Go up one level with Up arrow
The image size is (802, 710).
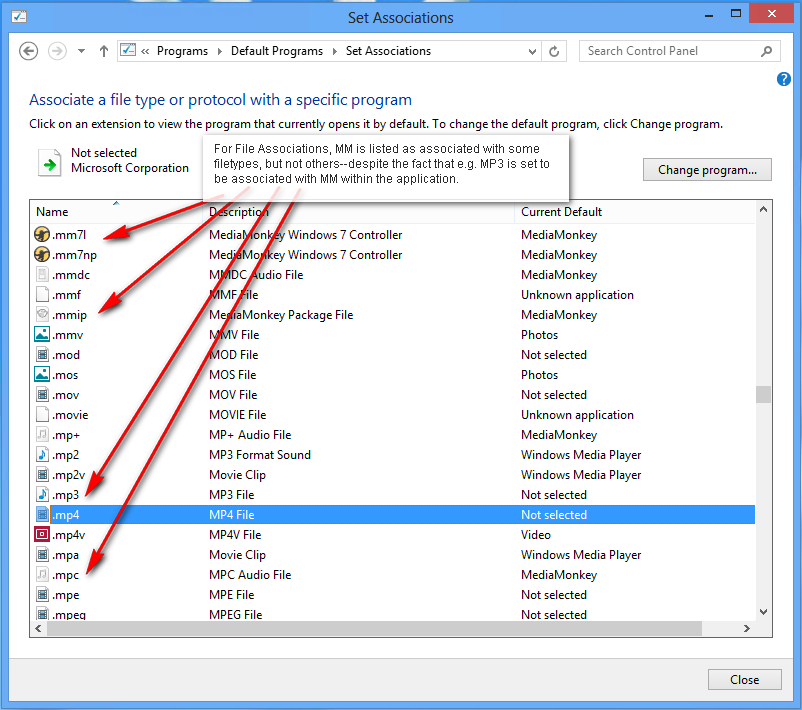[104, 51]
